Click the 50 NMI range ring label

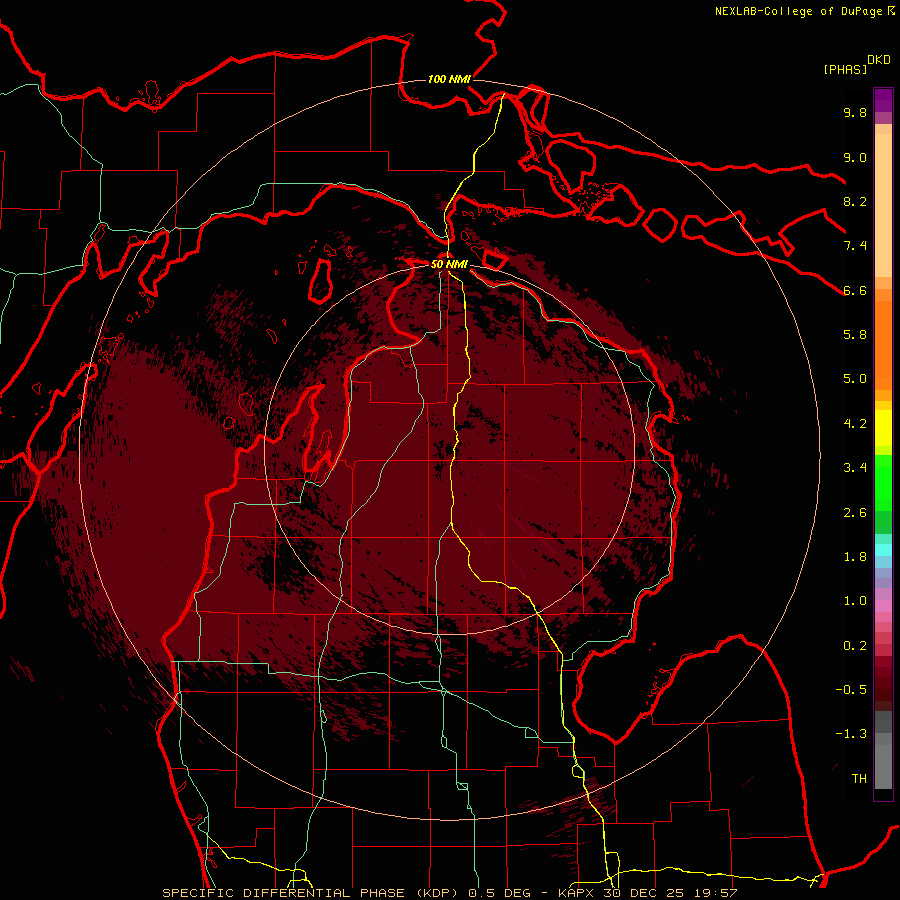click(x=449, y=264)
